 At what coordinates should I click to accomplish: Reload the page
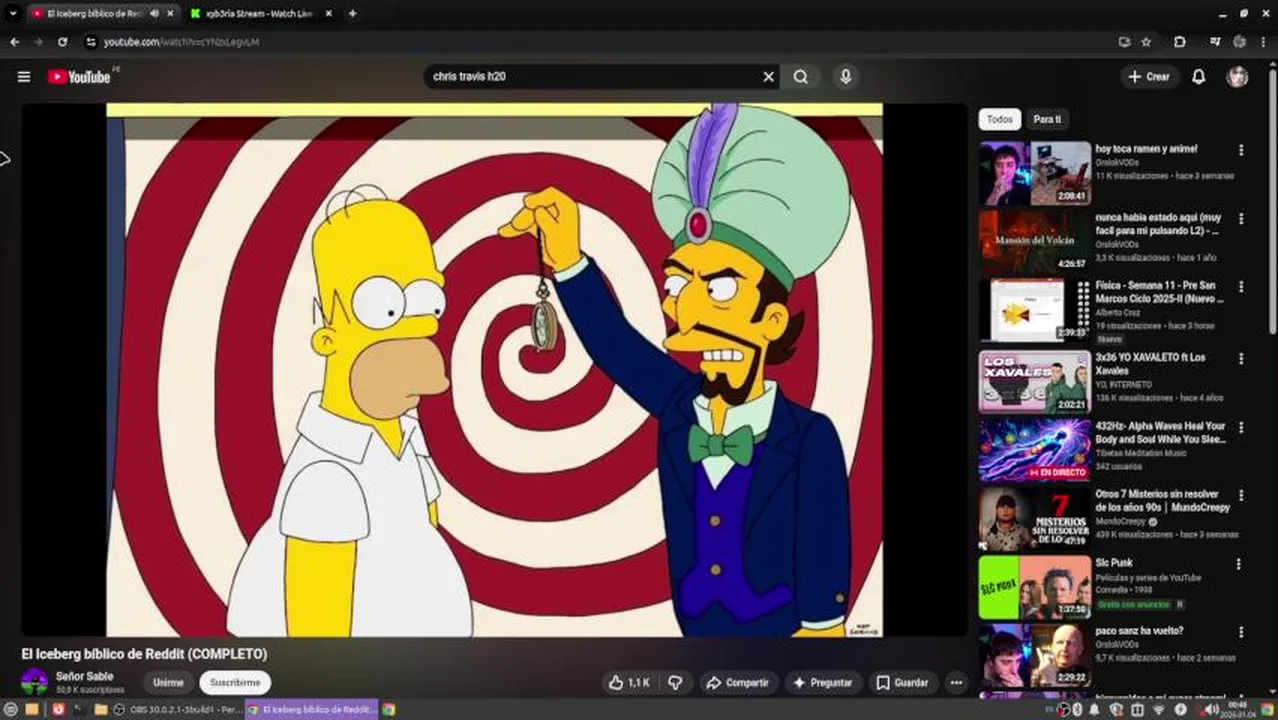pos(62,42)
